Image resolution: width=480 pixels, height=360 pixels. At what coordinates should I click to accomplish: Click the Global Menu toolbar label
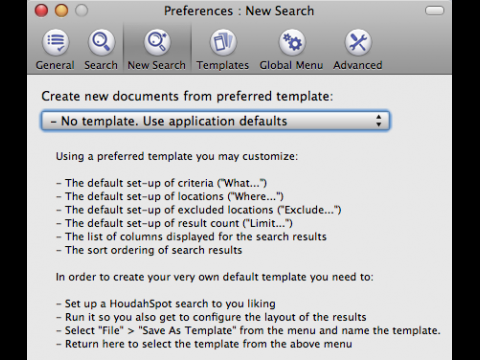tap(291, 65)
